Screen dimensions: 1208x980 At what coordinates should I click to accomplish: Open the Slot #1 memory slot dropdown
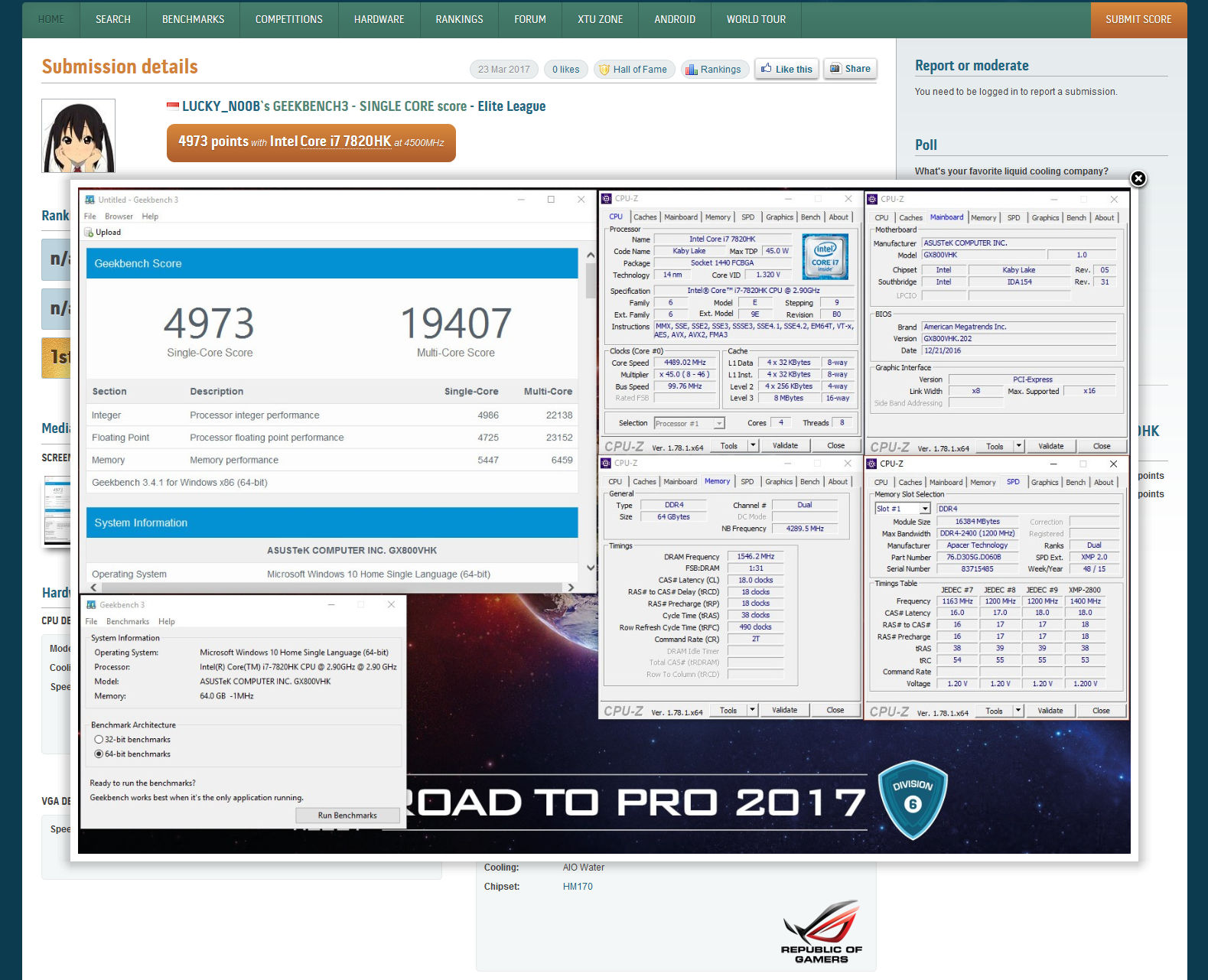(x=924, y=509)
